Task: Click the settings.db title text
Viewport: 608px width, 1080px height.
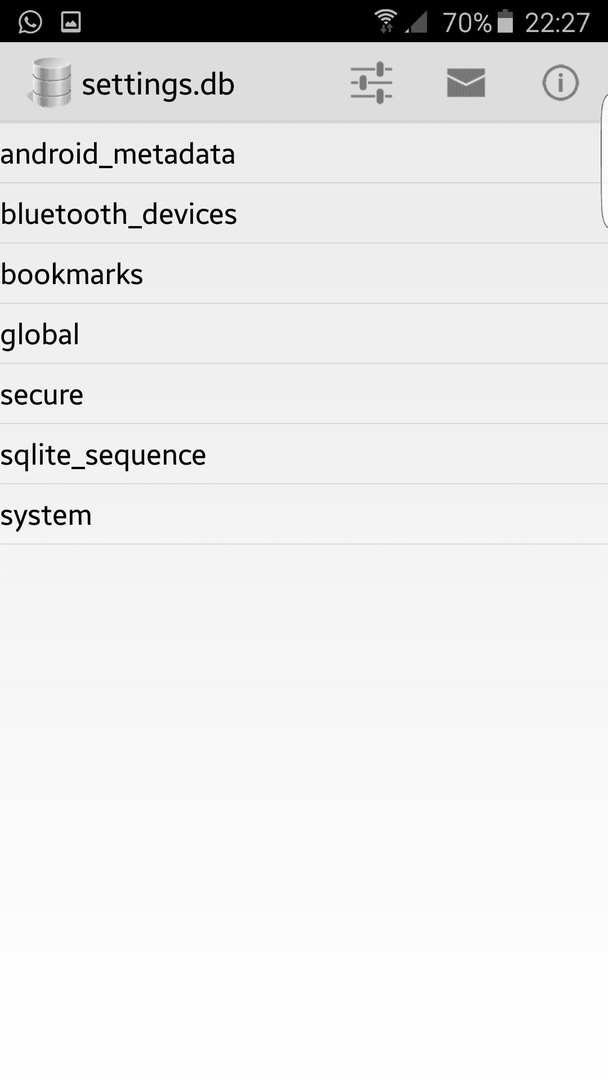Action: click(x=158, y=85)
